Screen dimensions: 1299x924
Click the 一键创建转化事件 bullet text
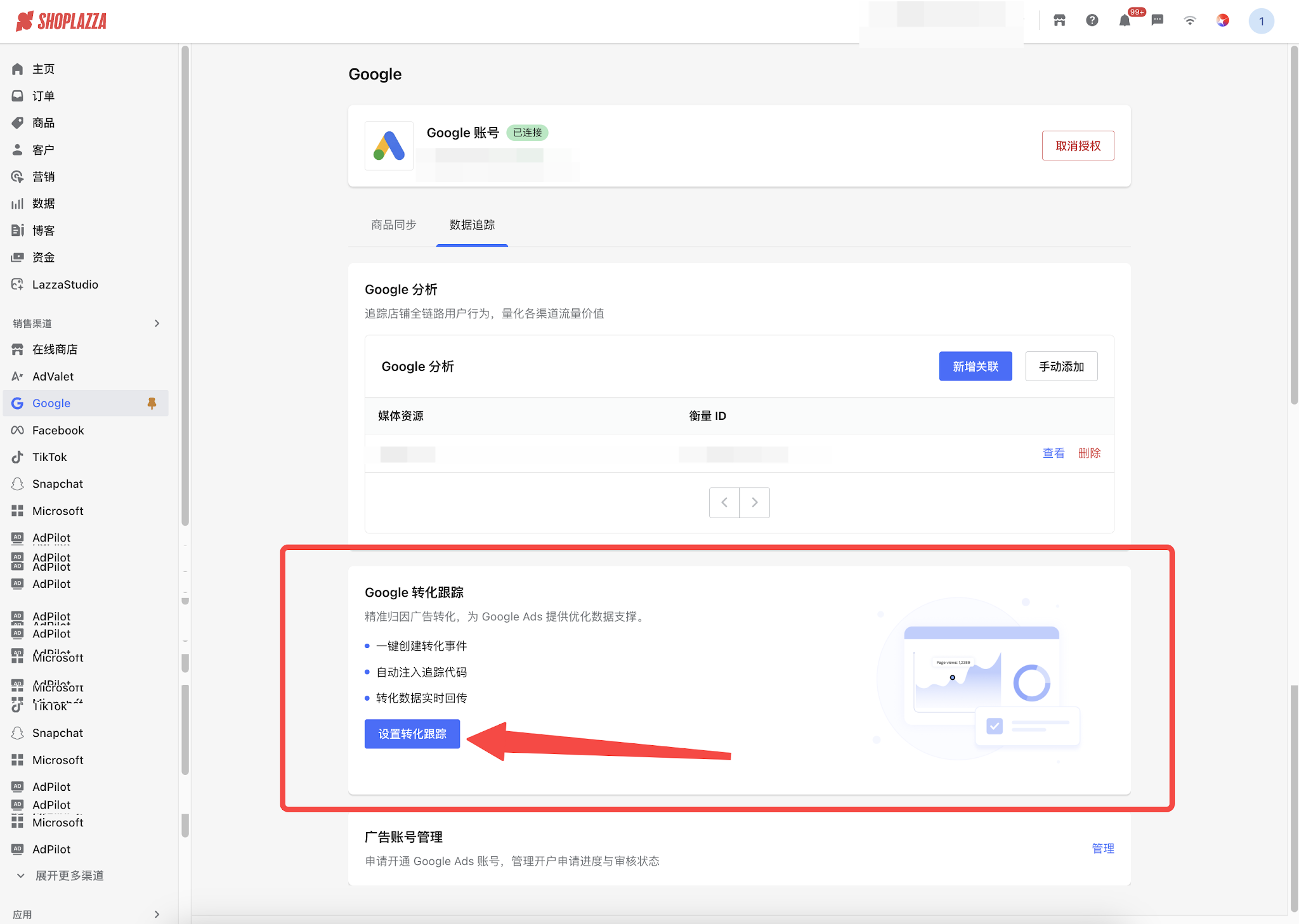pos(421,646)
